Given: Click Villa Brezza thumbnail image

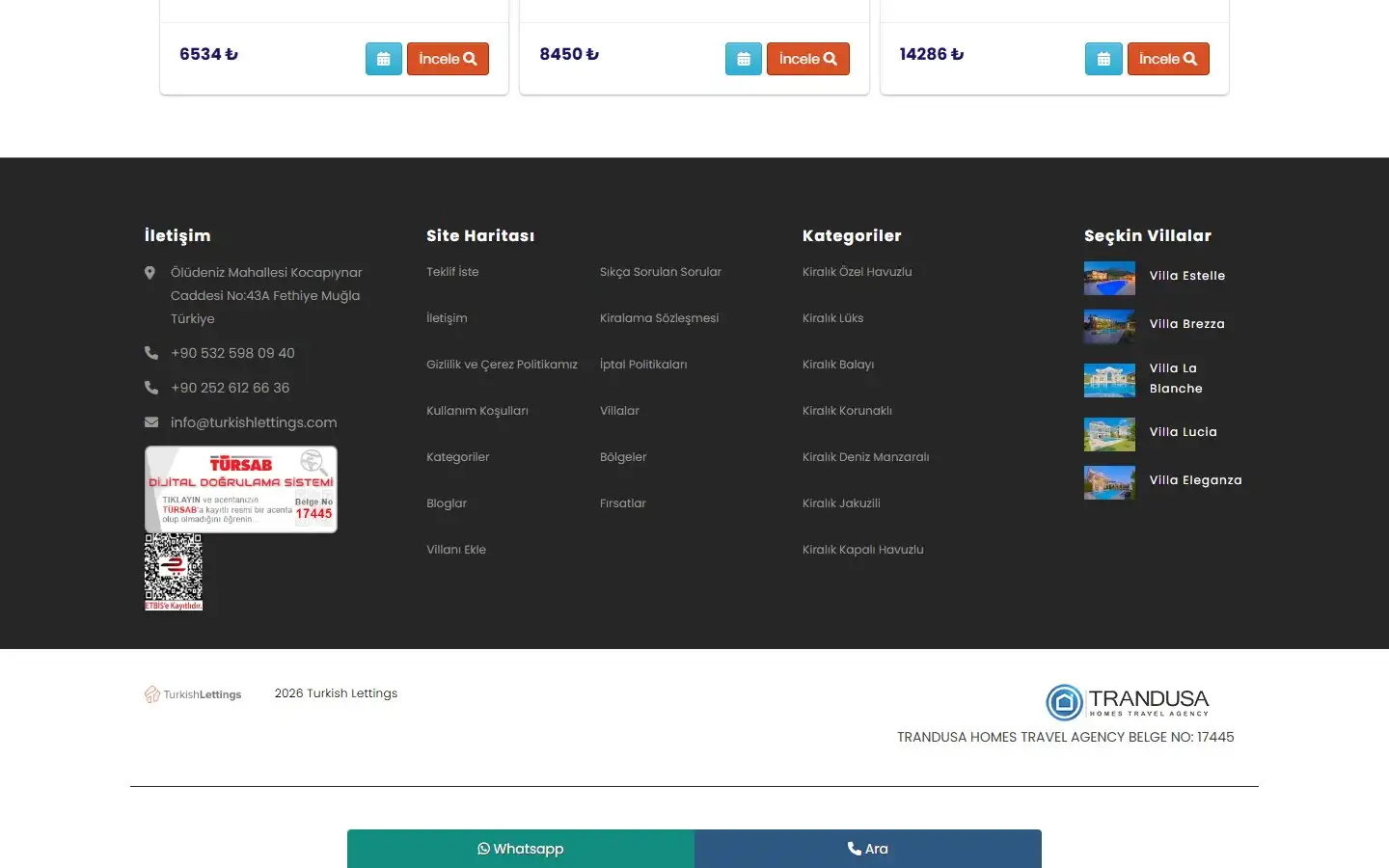Looking at the screenshot, I should click(1109, 327).
